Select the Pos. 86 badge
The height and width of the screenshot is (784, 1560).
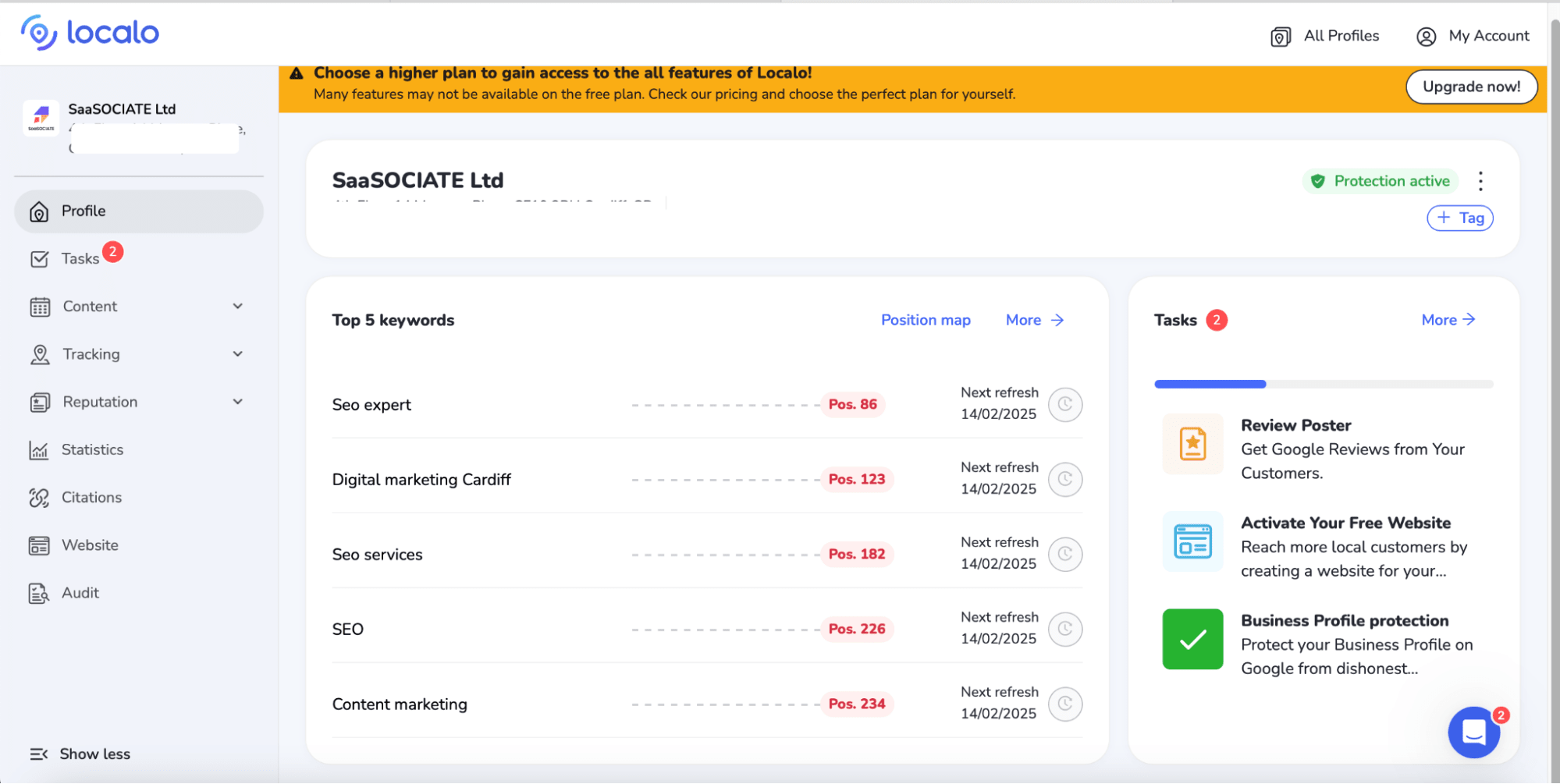tap(852, 405)
